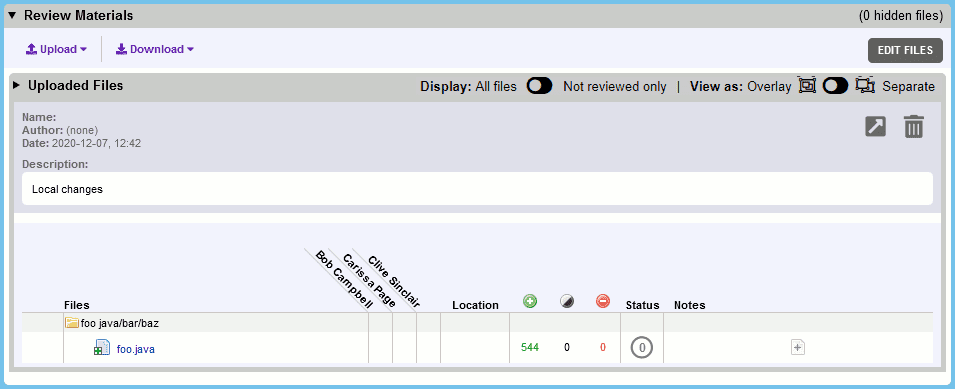Click the Overlay view icon
This screenshot has width=955, height=389.
[807, 86]
